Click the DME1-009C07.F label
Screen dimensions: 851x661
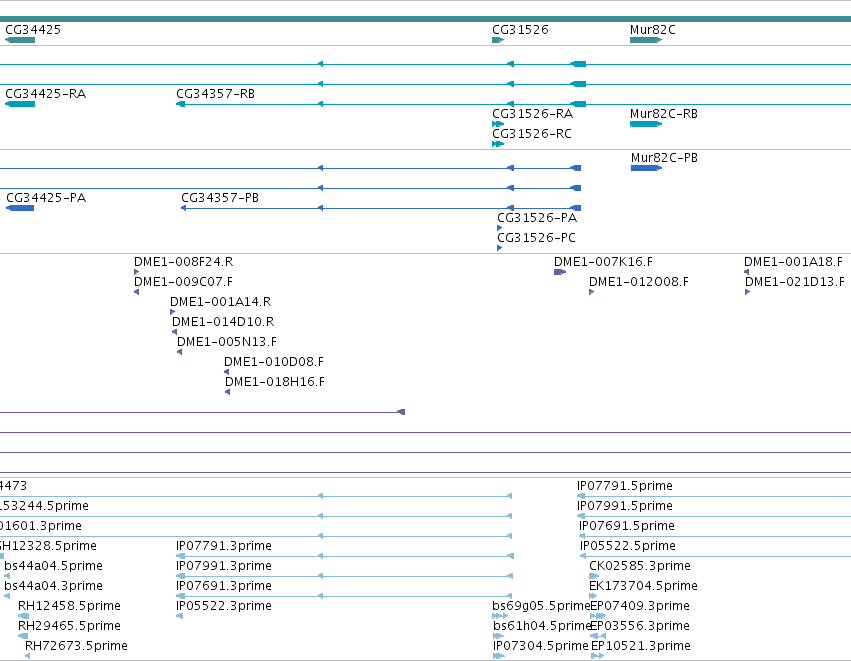(x=183, y=282)
